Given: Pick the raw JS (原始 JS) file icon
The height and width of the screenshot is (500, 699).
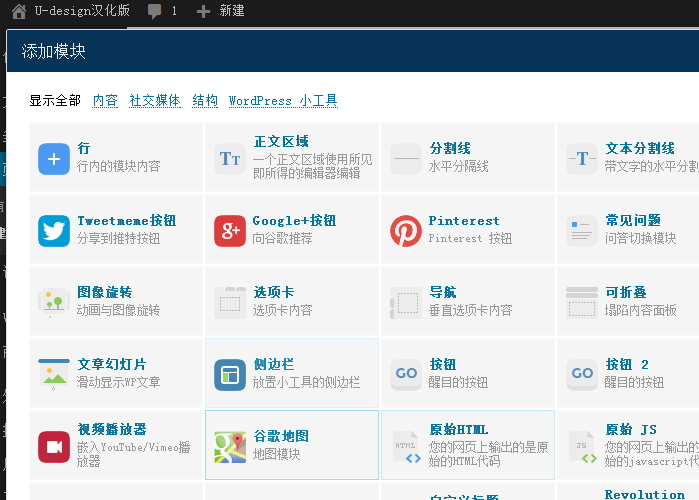Looking at the screenshot, I should pos(583,447).
